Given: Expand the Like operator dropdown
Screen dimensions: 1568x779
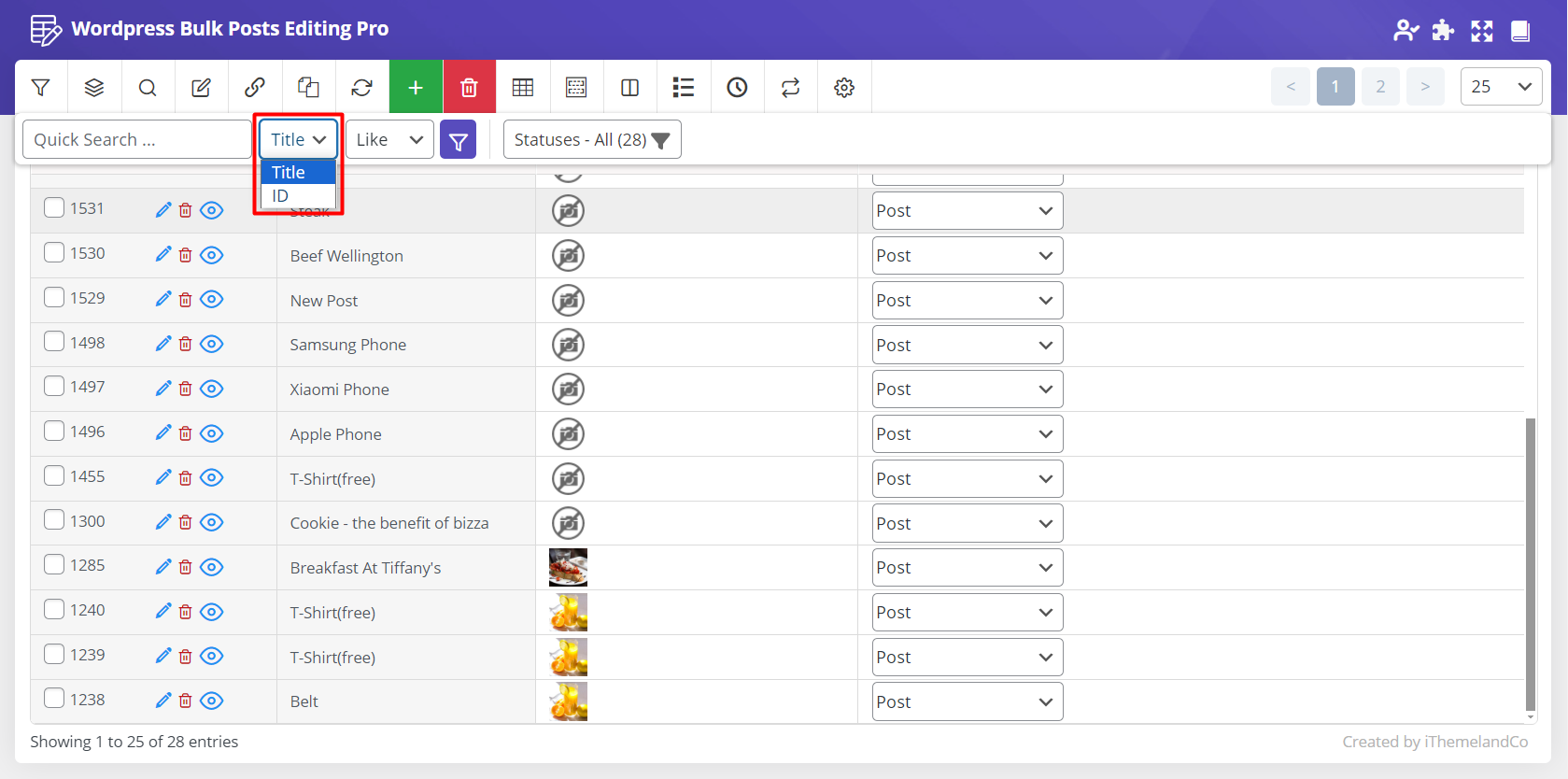Looking at the screenshot, I should 389,139.
